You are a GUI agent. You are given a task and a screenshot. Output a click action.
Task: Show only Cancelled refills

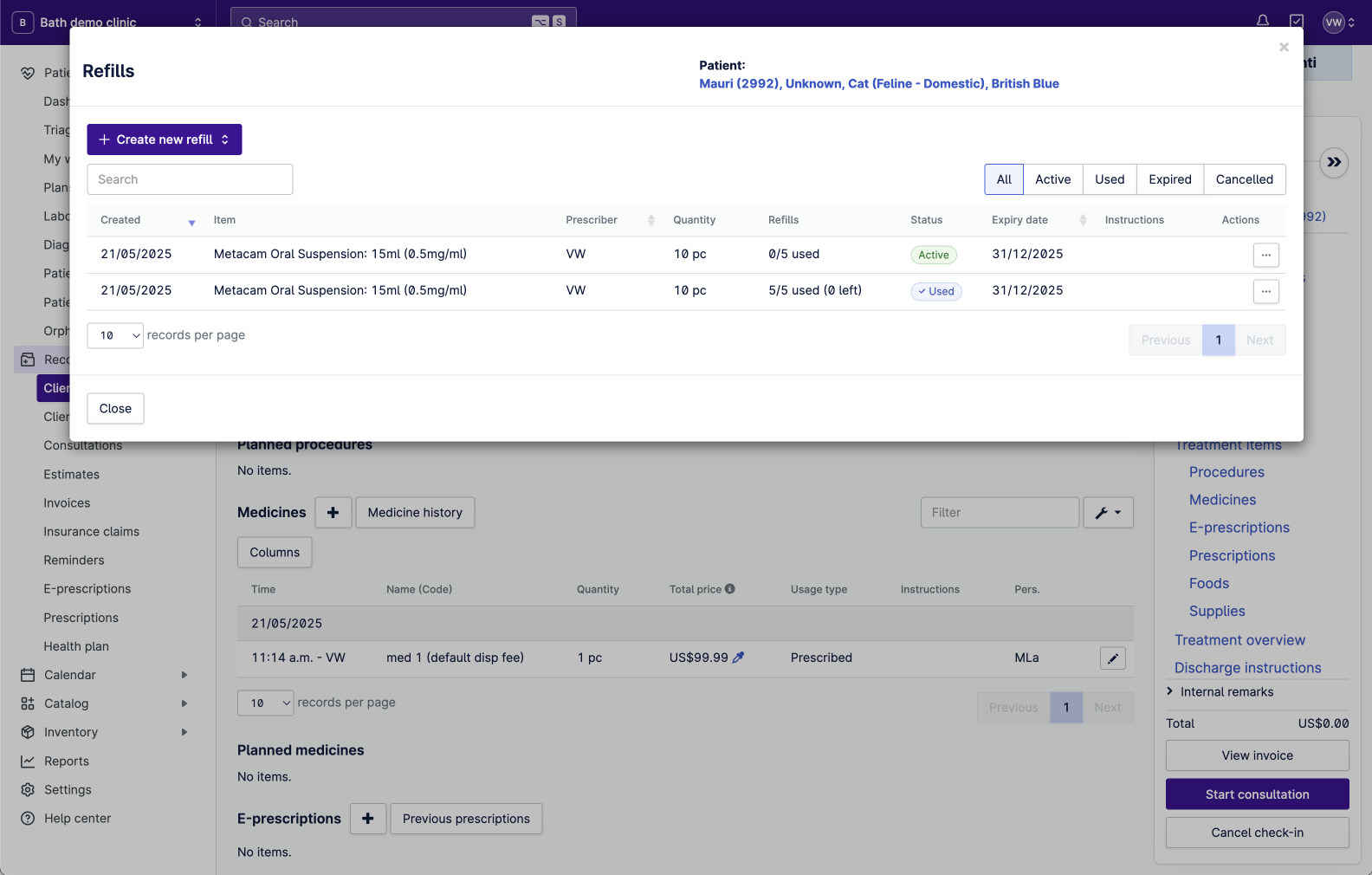coord(1244,179)
